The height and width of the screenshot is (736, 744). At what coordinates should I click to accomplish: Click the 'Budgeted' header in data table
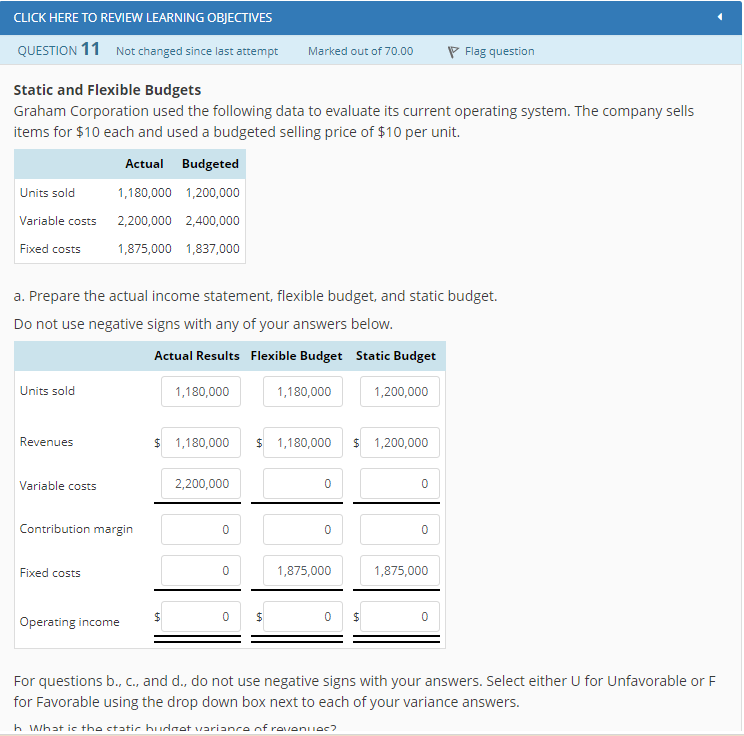pyautogui.click(x=210, y=164)
